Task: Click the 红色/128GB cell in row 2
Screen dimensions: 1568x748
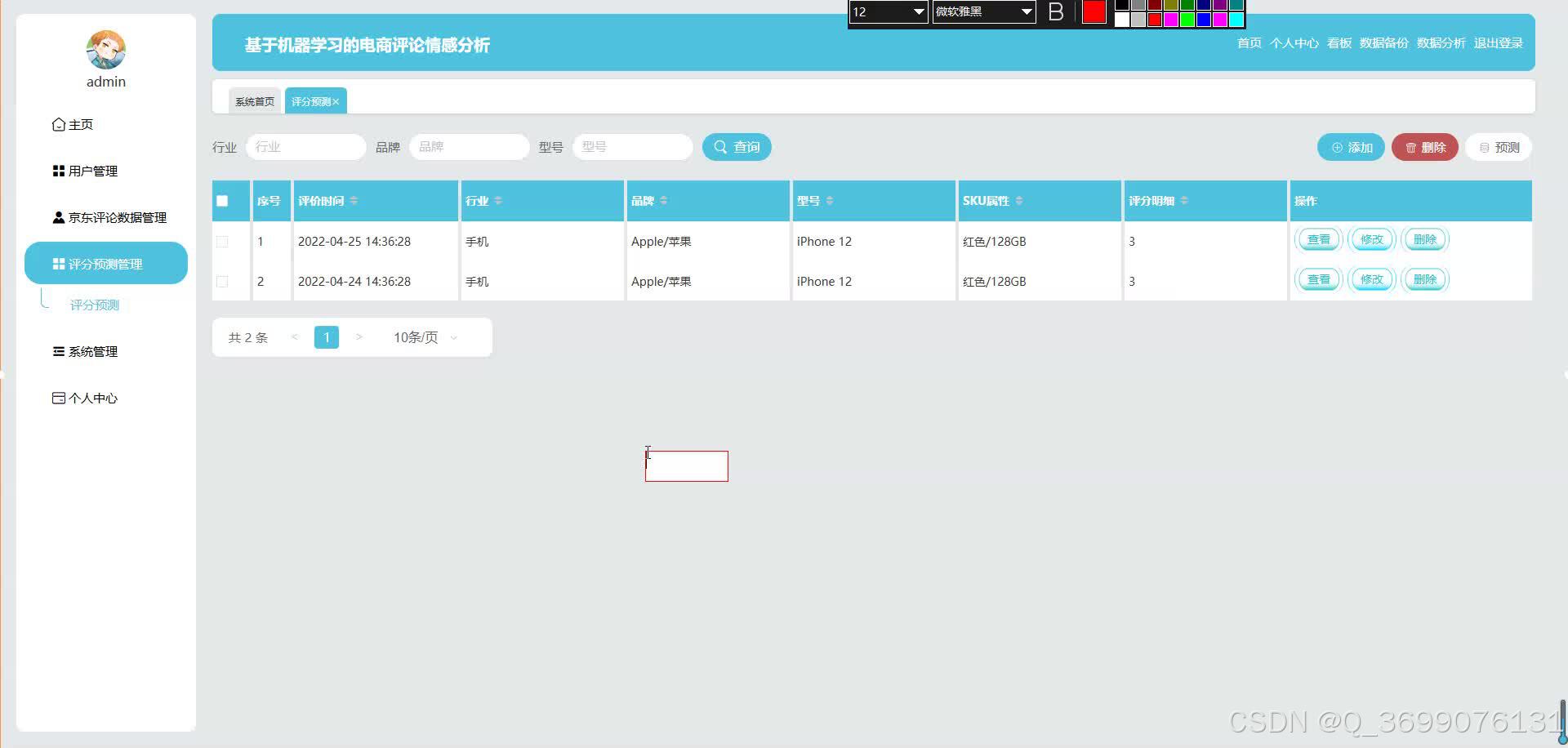Action: (x=995, y=282)
